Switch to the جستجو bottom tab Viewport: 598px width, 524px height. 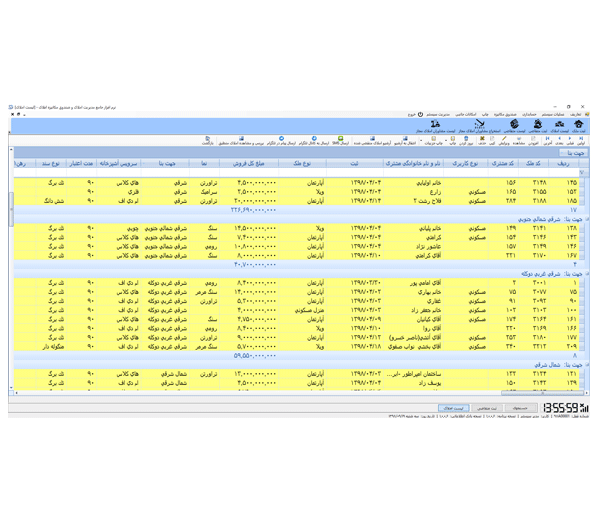(520, 408)
